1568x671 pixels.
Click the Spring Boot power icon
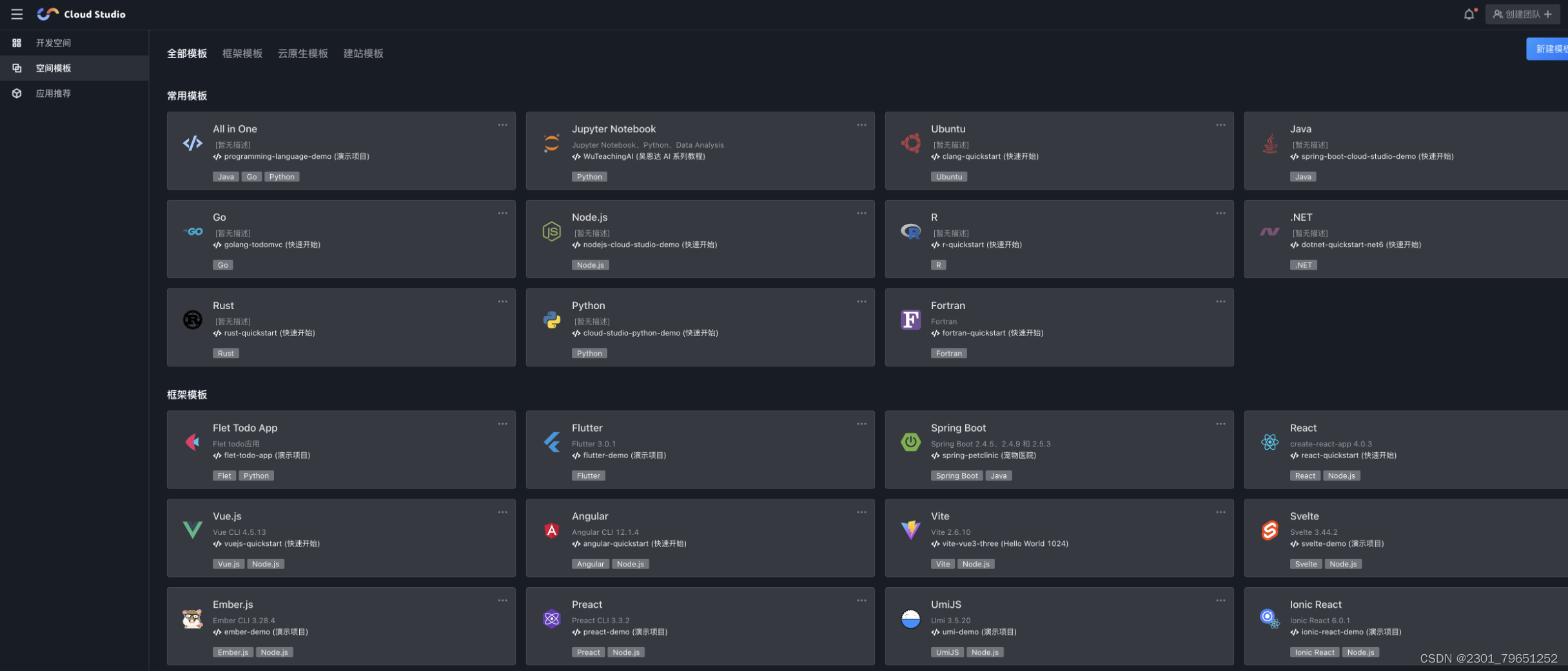click(x=911, y=442)
